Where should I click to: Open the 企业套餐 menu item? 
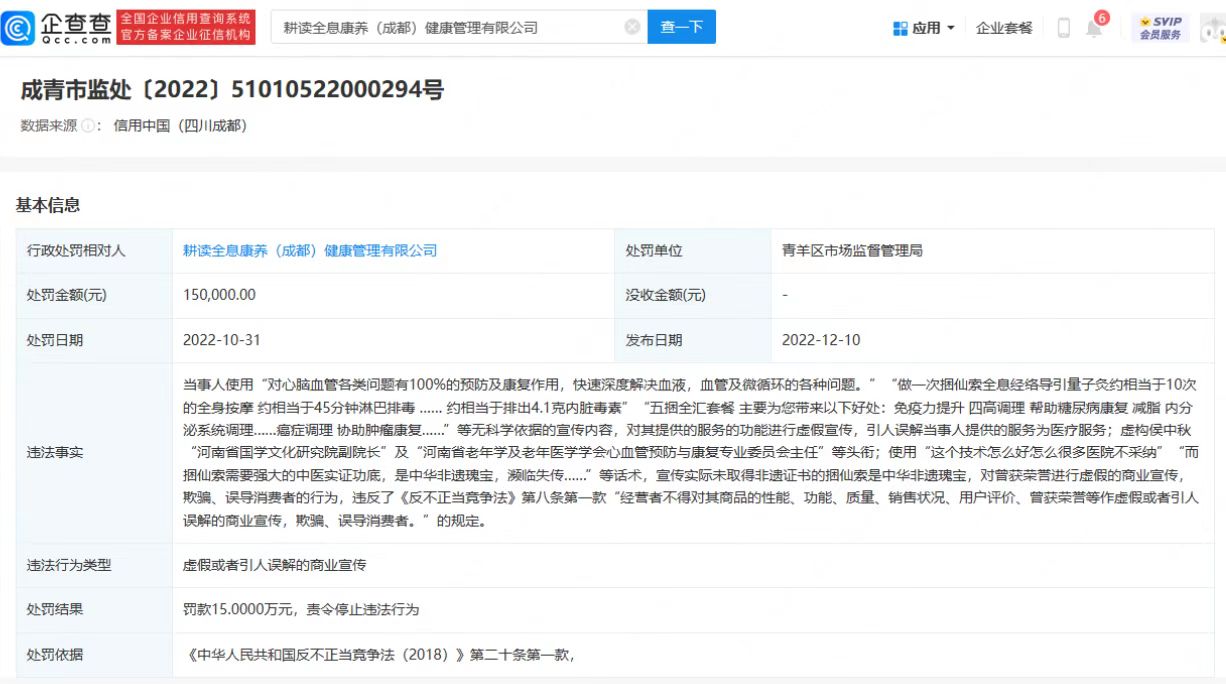[x=1004, y=28]
